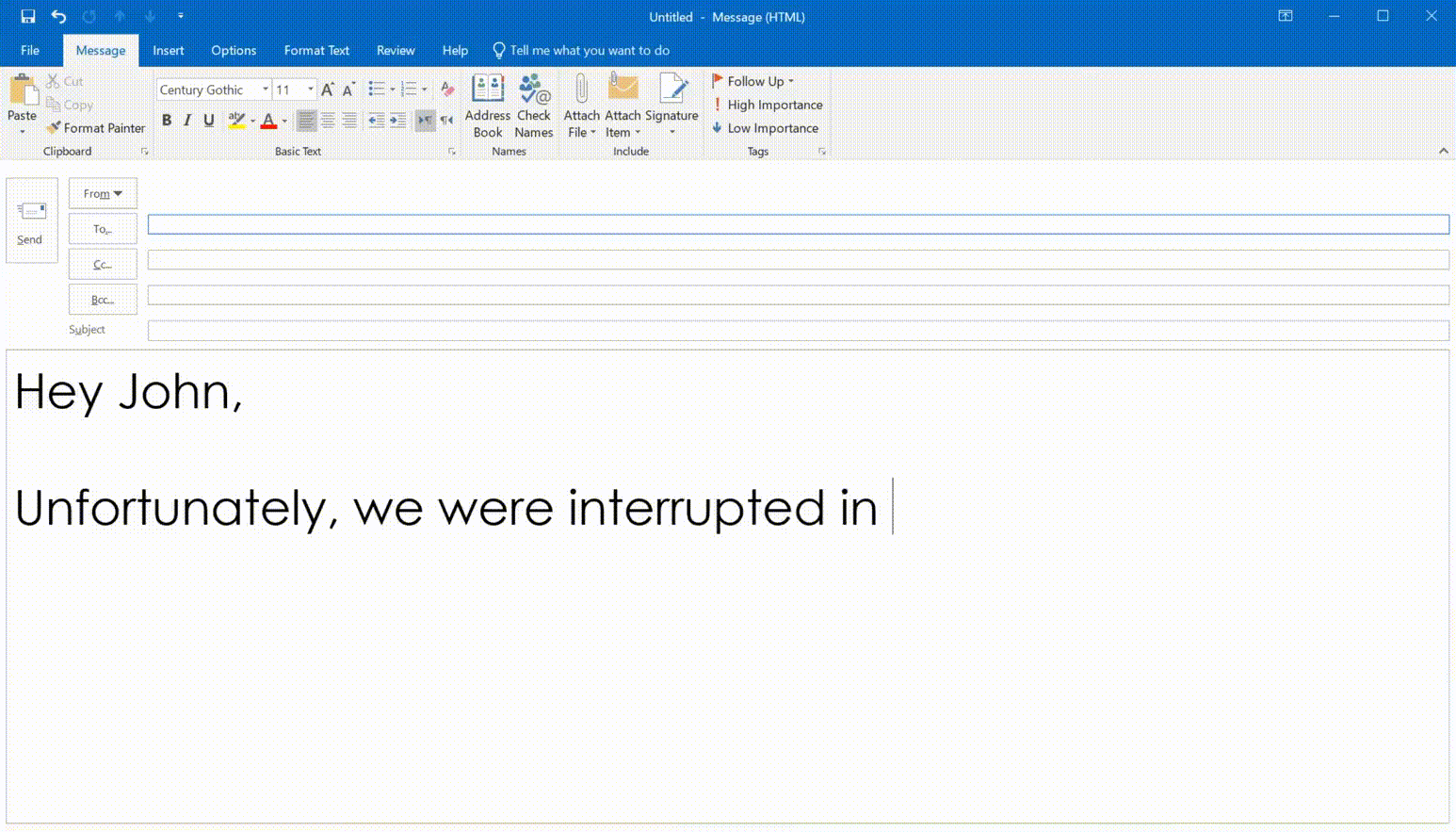Image resolution: width=1456 pixels, height=832 pixels.
Task: Open the highlight color dropdown arrow
Action: [252, 121]
